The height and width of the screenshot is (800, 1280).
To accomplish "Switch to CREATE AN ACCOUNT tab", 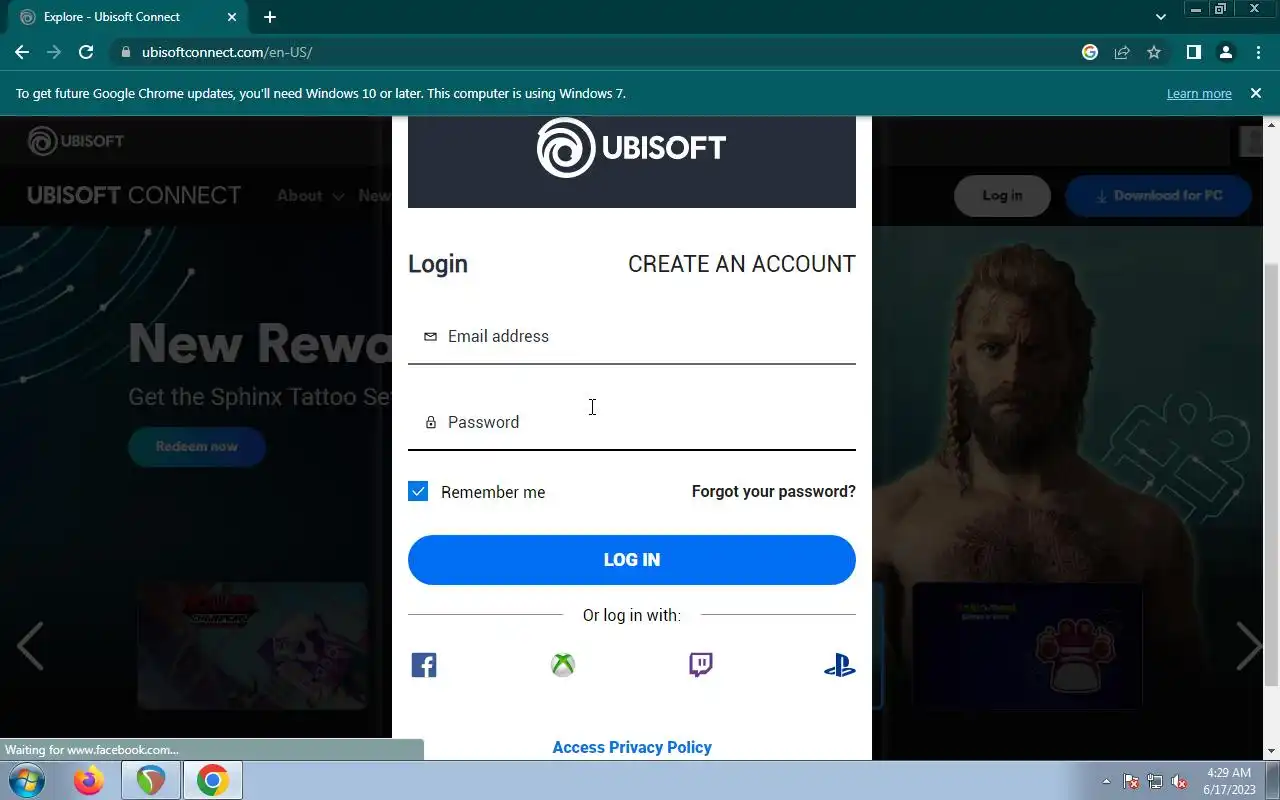I will tap(742, 264).
